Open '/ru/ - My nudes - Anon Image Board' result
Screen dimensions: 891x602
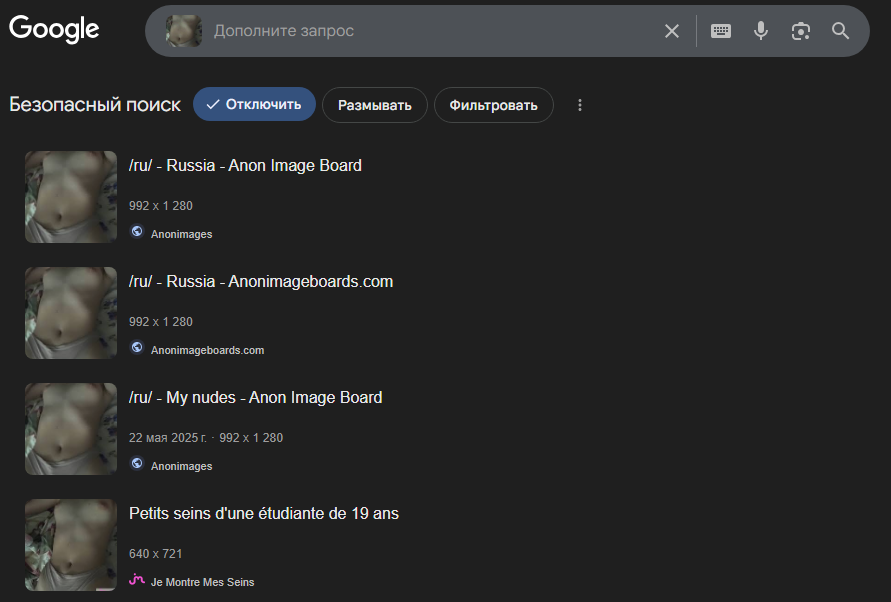pyautogui.click(x=255, y=397)
